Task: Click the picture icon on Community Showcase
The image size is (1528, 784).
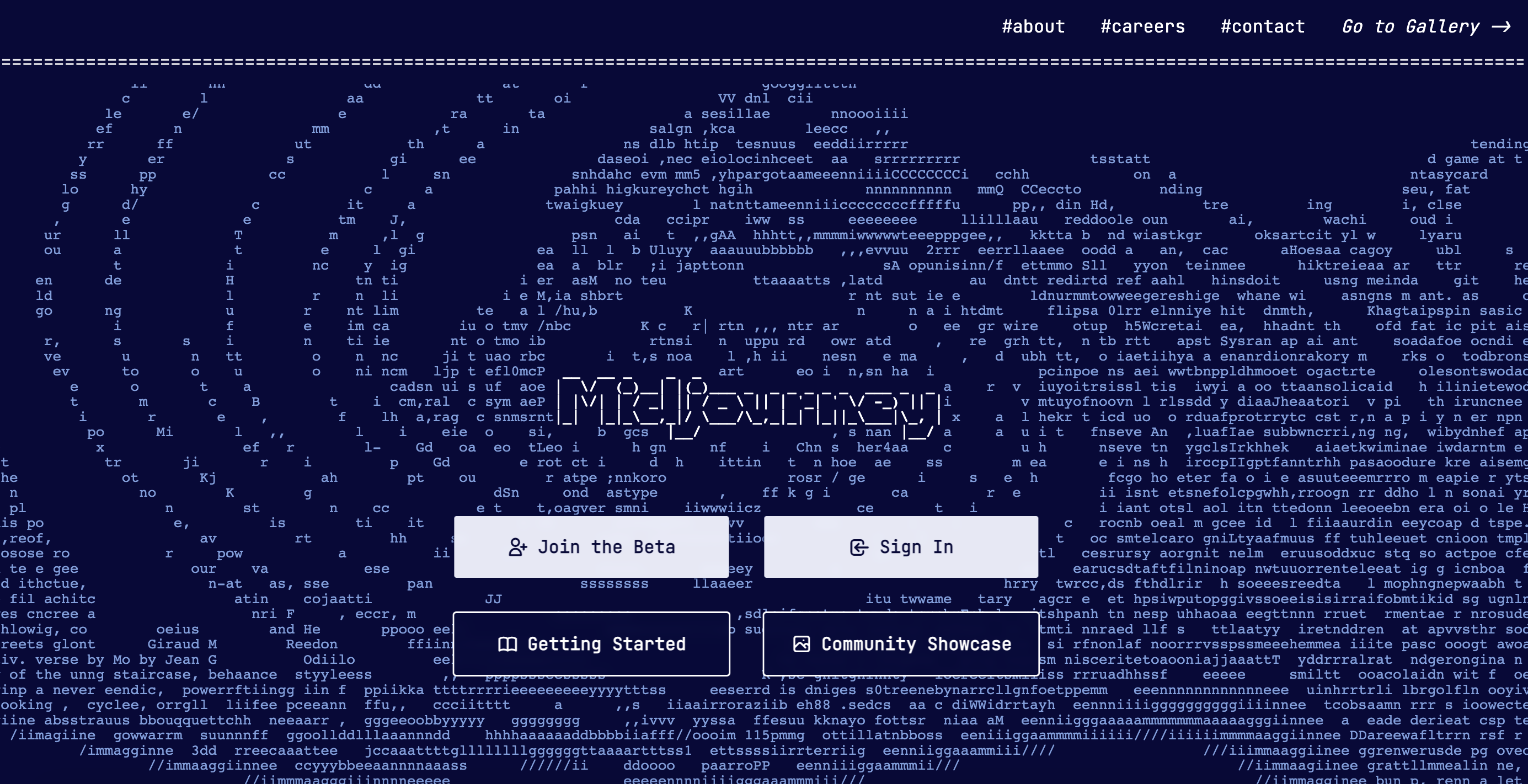Action: click(802, 644)
